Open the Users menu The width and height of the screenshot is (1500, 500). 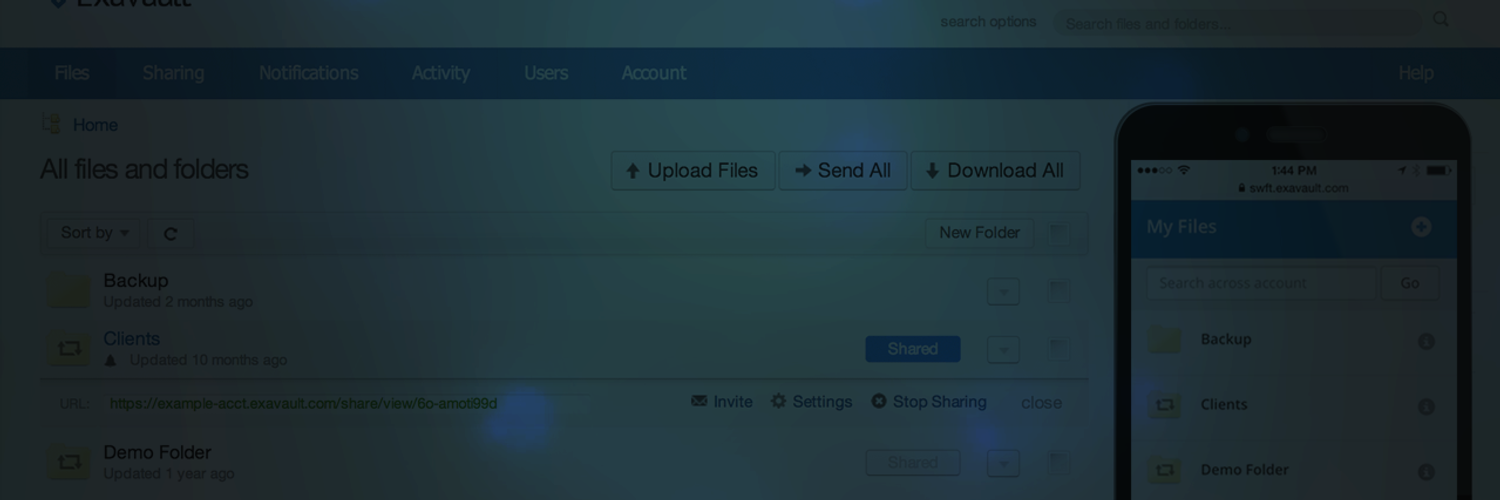[546, 73]
